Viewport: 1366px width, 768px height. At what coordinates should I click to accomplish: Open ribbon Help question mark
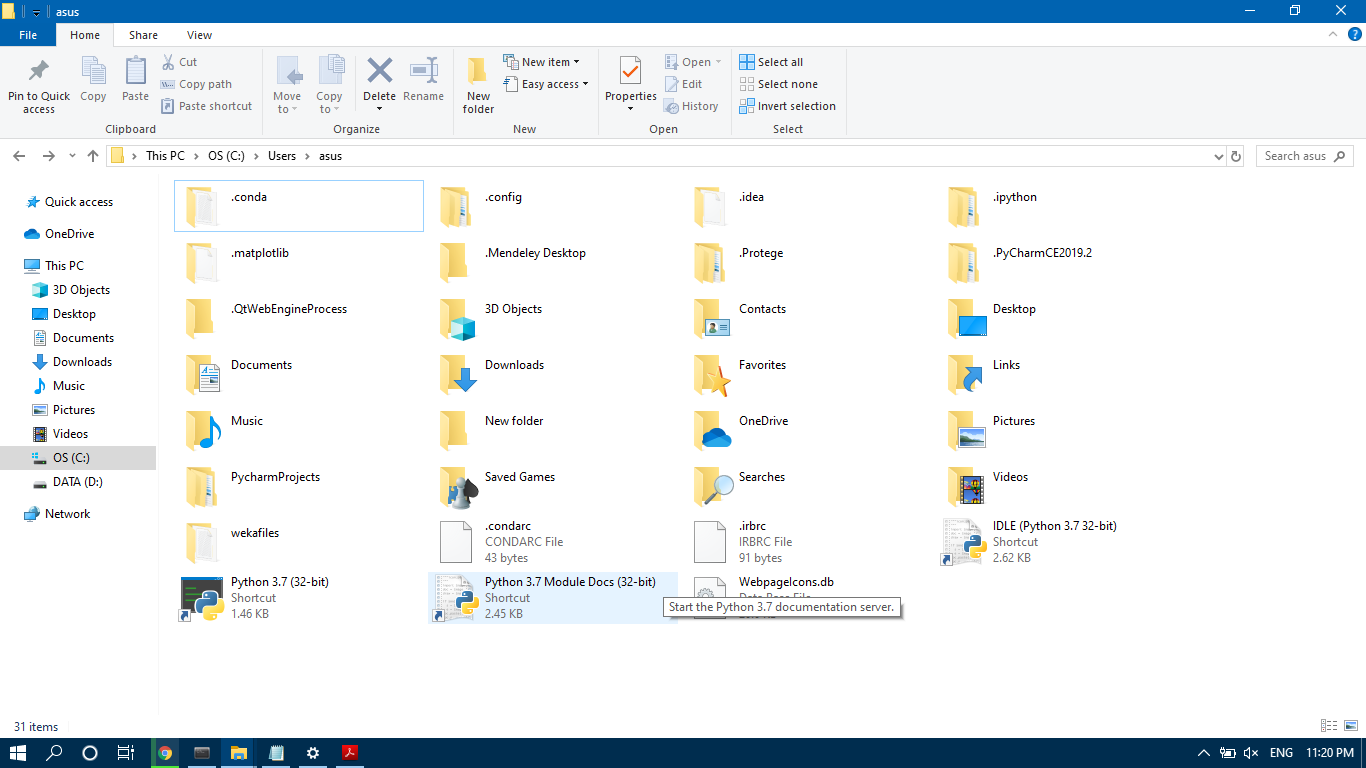point(1353,34)
